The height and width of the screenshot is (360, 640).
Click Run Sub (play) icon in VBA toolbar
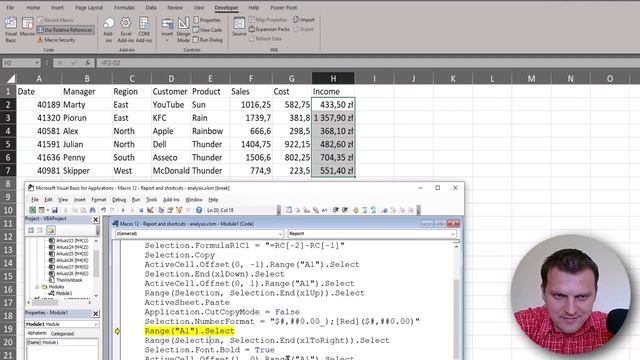click(123, 210)
